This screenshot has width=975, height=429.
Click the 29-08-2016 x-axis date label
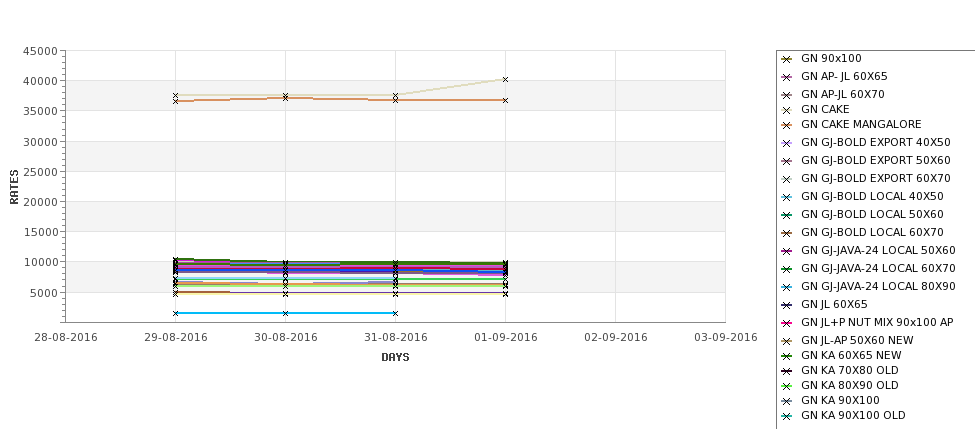point(175,338)
